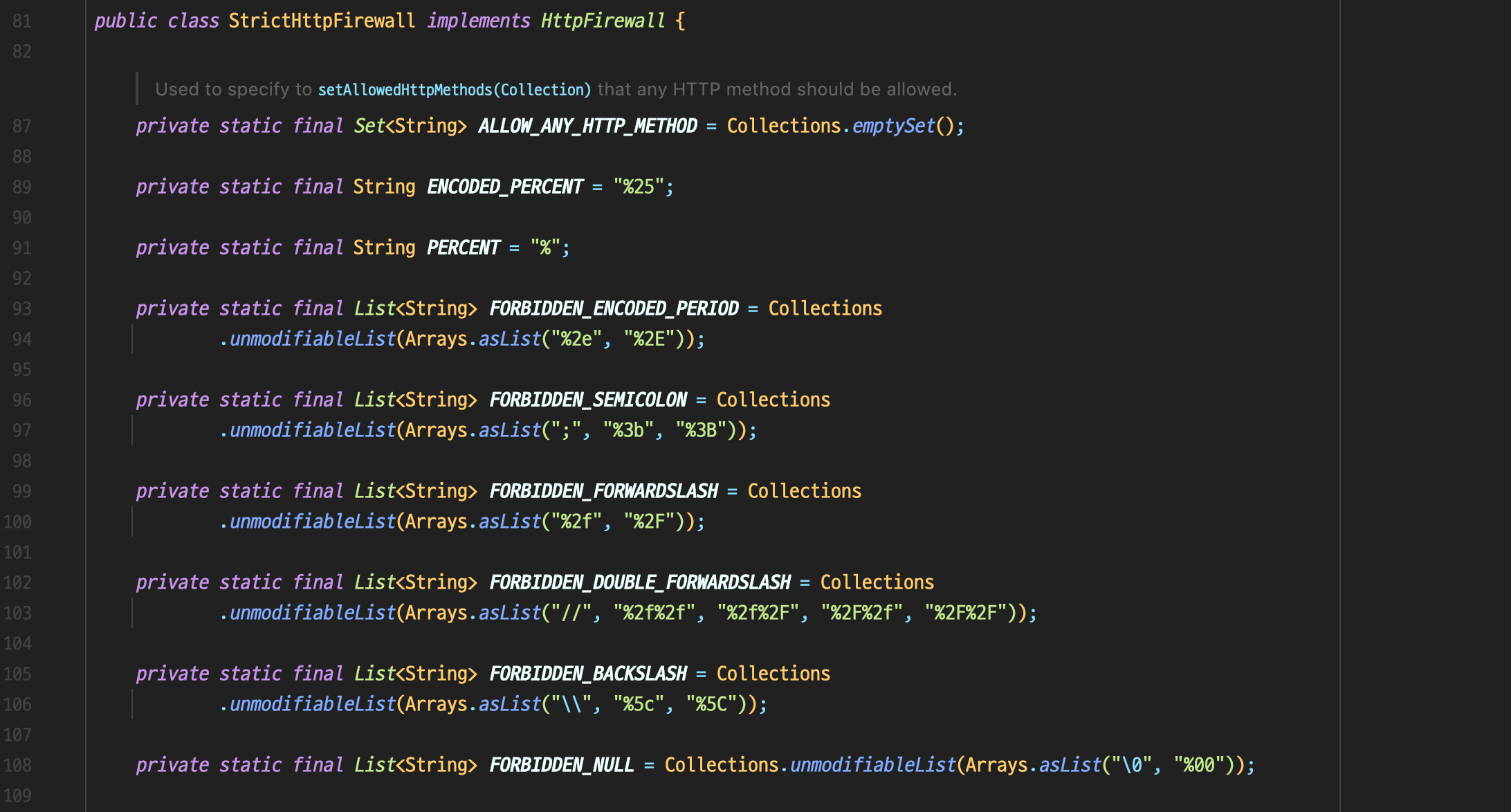1511x812 pixels.
Task: Click the "%00" string literal
Action: 1200,765
